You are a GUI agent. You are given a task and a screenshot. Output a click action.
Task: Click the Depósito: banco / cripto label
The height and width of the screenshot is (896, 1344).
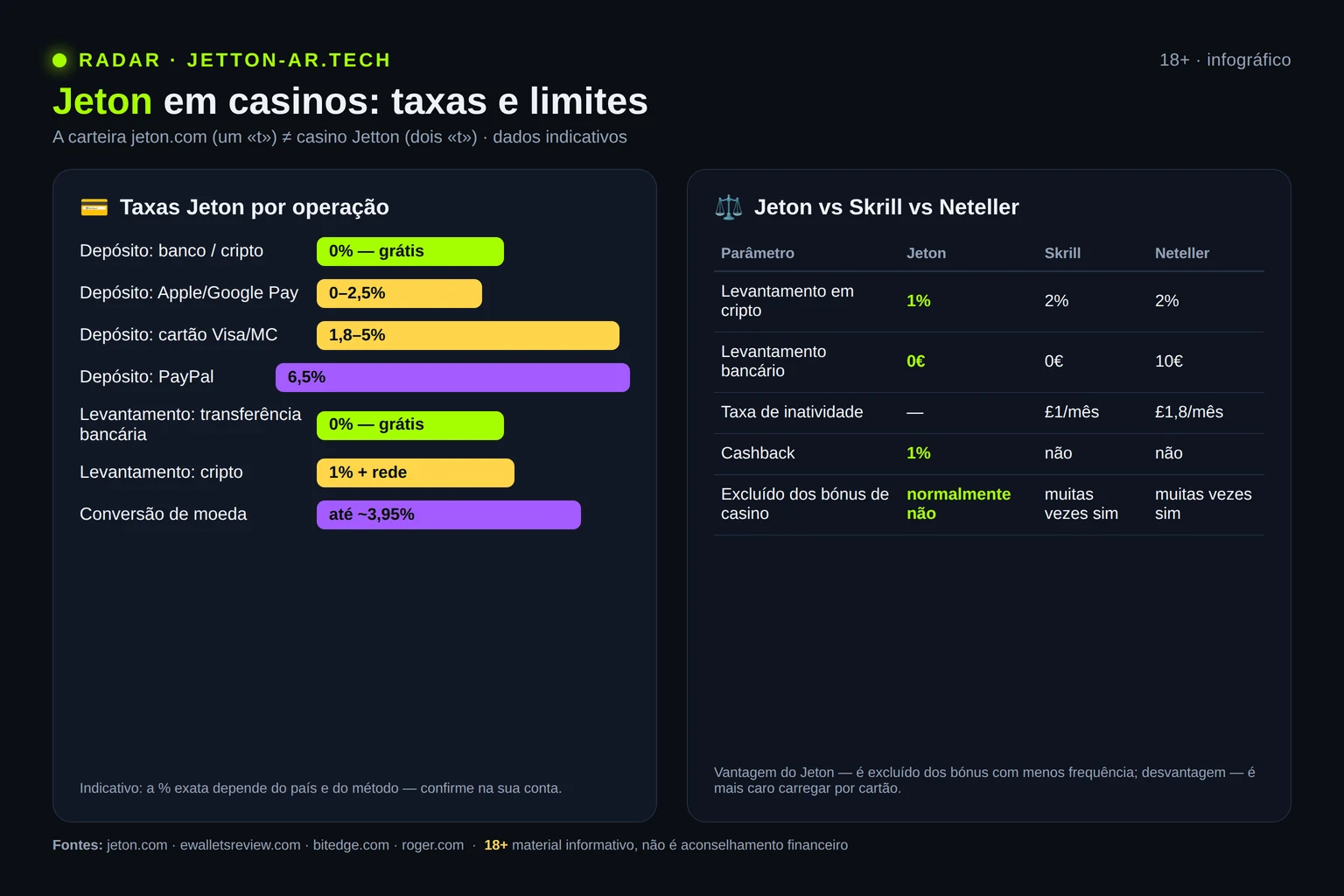[171, 251]
